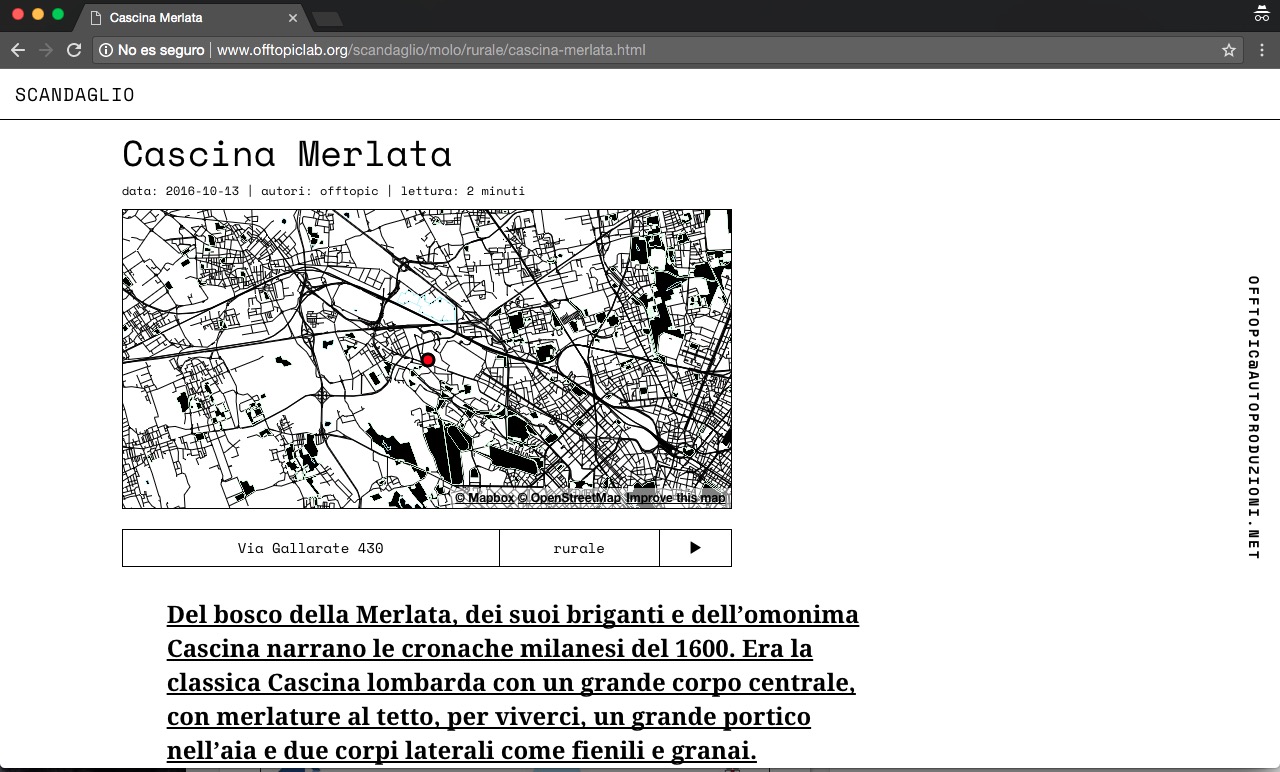This screenshot has width=1280, height=772.
Task: Click the black and white street map
Action: [x=427, y=359]
